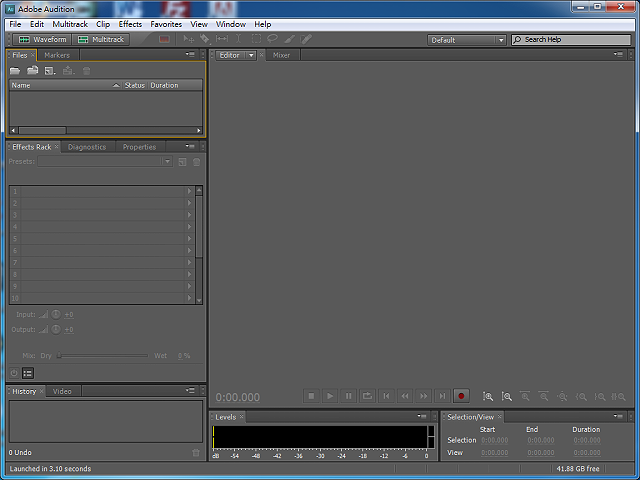This screenshot has width=640, height=480.
Task: Switch to the Diagnostics tab
Action: (87, 147)
